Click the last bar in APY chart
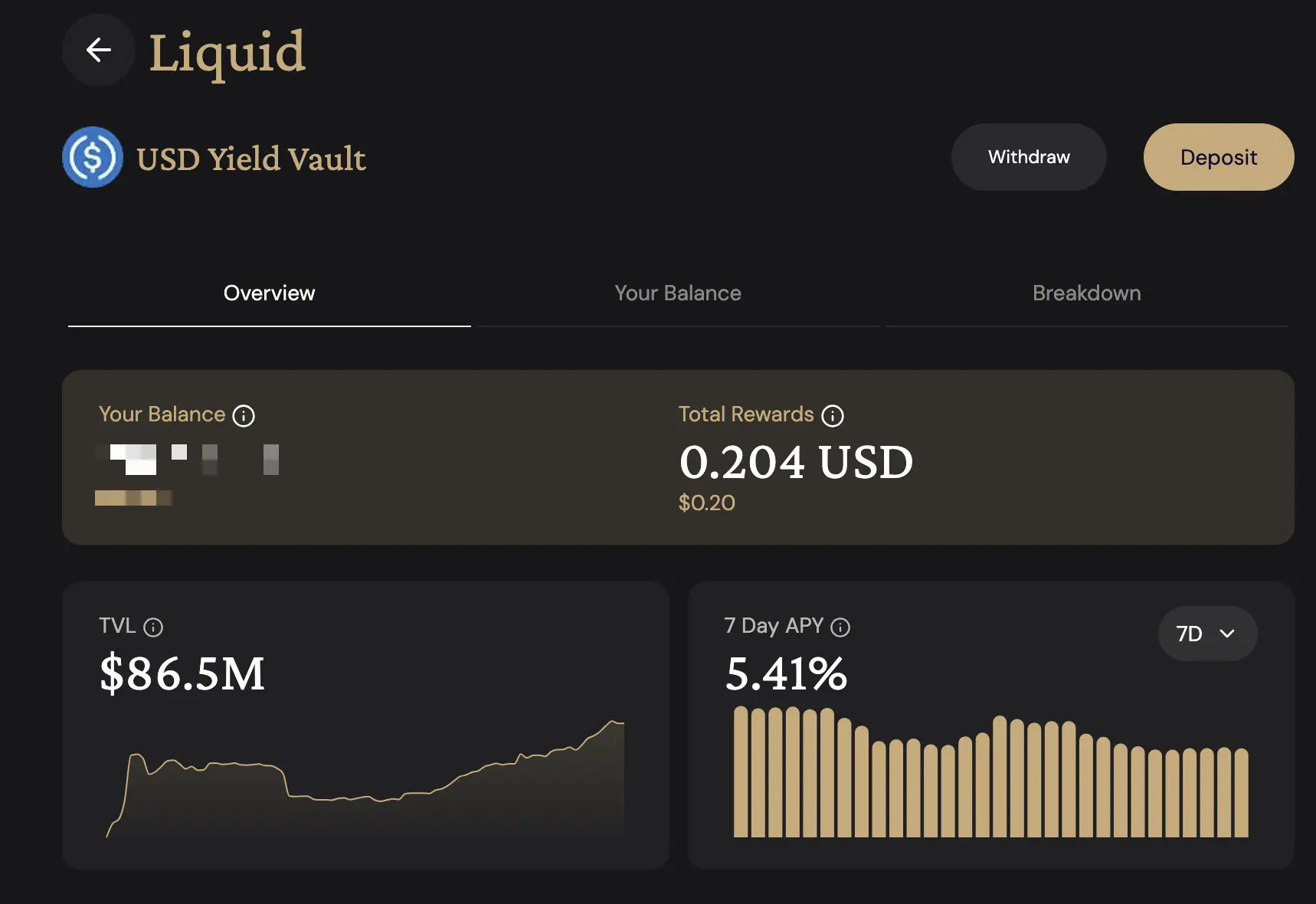This screenshot has height=904, width=1316. click(1242, 793)
